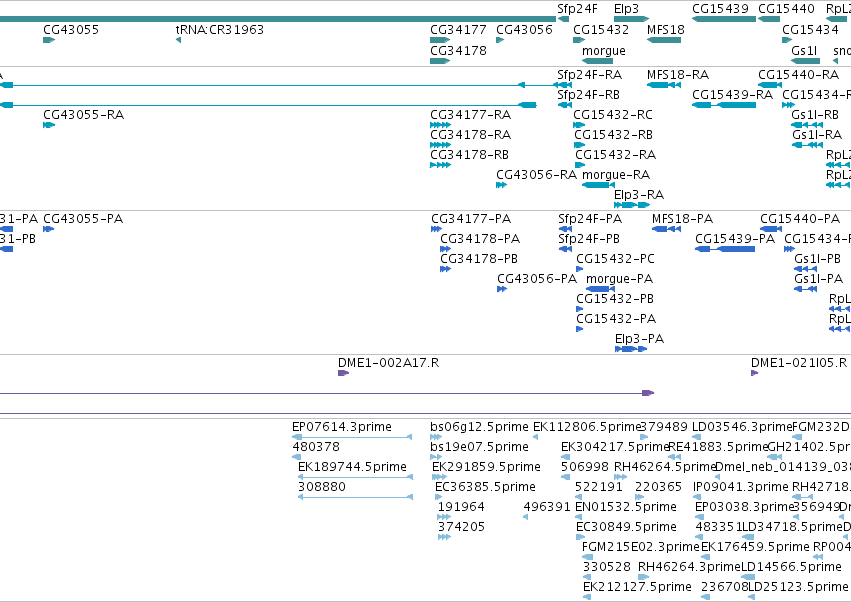Open the CG34178 gene label

click(x=459, y=51)
